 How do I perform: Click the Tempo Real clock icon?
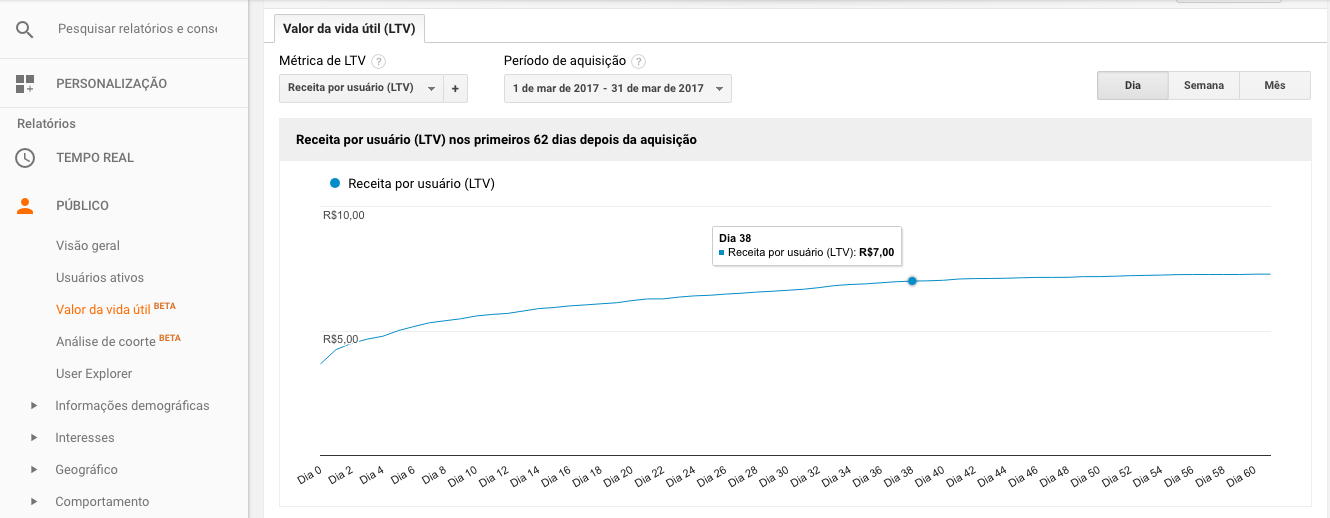[25, 158]
